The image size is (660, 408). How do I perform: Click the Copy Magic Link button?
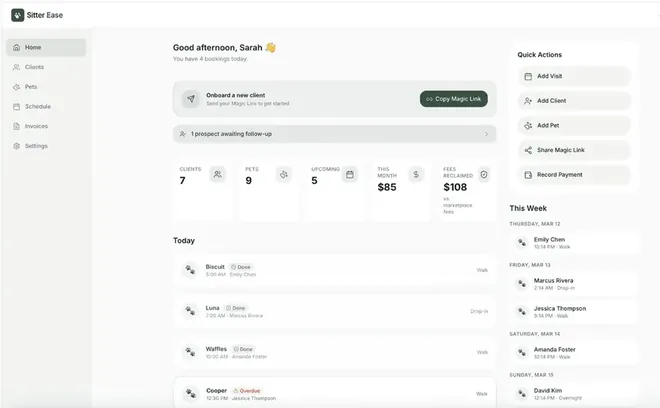454,99
